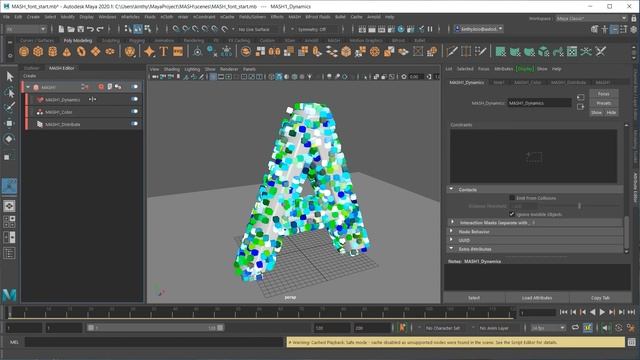Click the Hide button in Attribute Editor
640x360 pixels.
tap(611, 113)
